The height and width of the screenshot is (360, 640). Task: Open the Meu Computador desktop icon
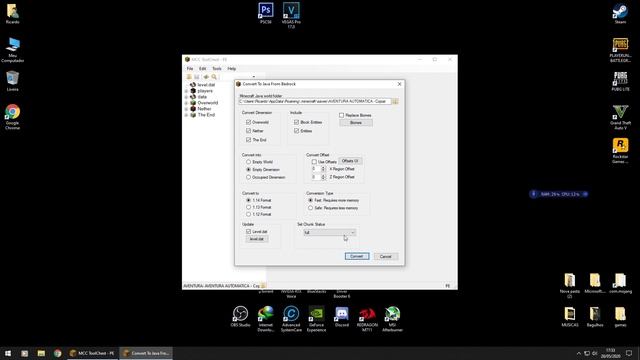tap(12, 50)
